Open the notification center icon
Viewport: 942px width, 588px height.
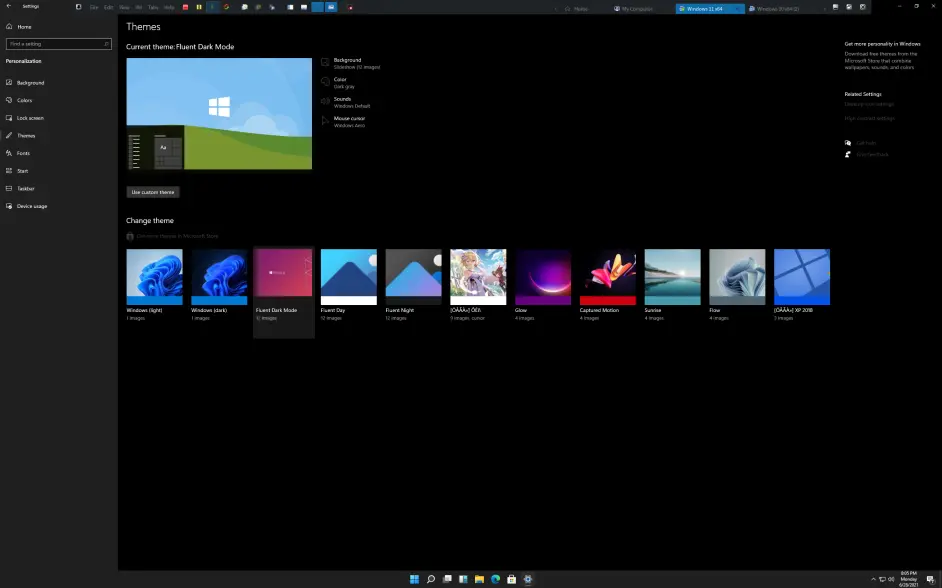(x=930, y=580)
